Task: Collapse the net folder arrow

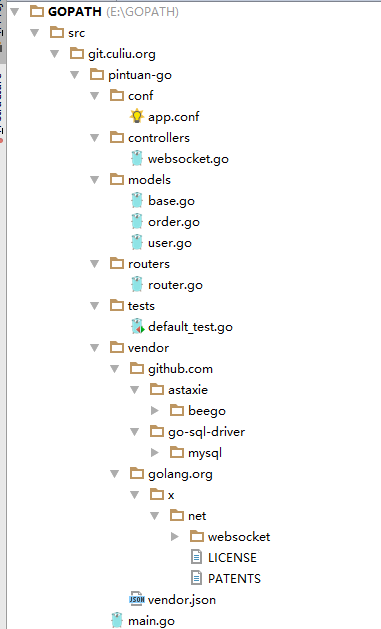Action: point(155,515)
